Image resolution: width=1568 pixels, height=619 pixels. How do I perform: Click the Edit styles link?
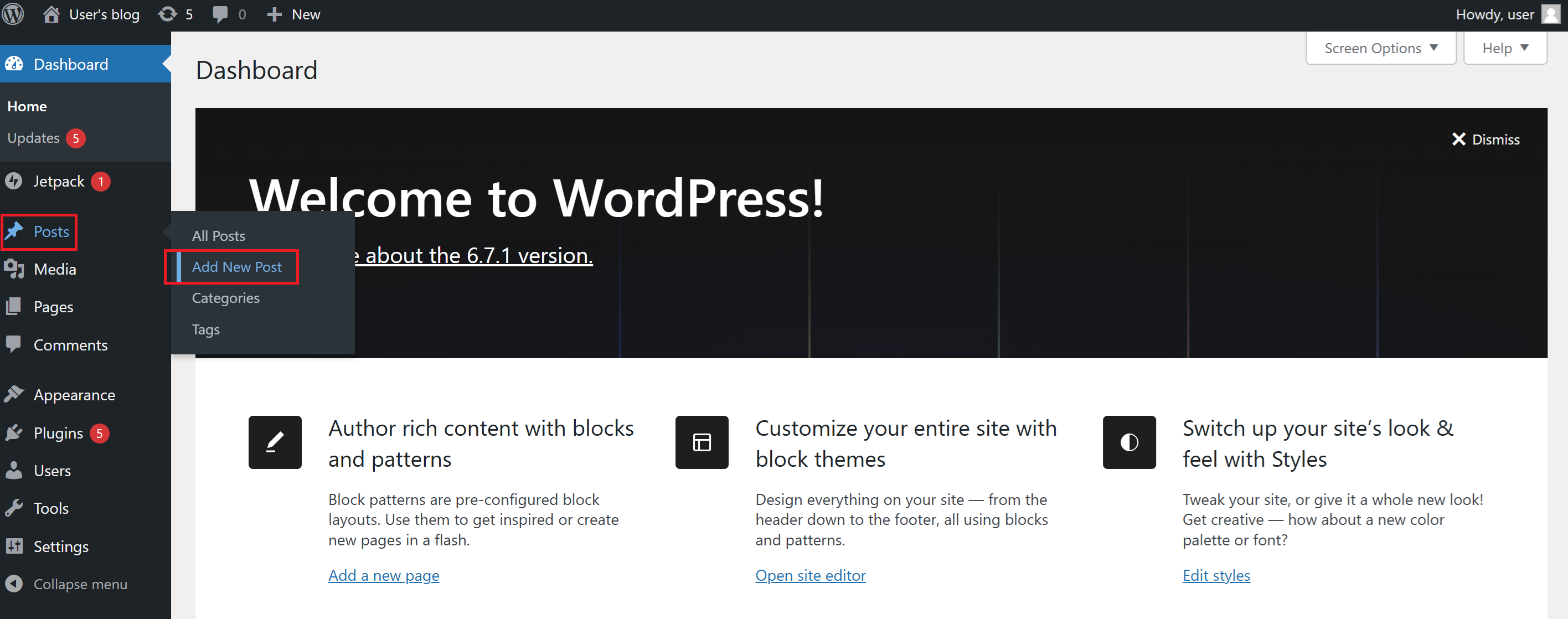point(1215,575)
